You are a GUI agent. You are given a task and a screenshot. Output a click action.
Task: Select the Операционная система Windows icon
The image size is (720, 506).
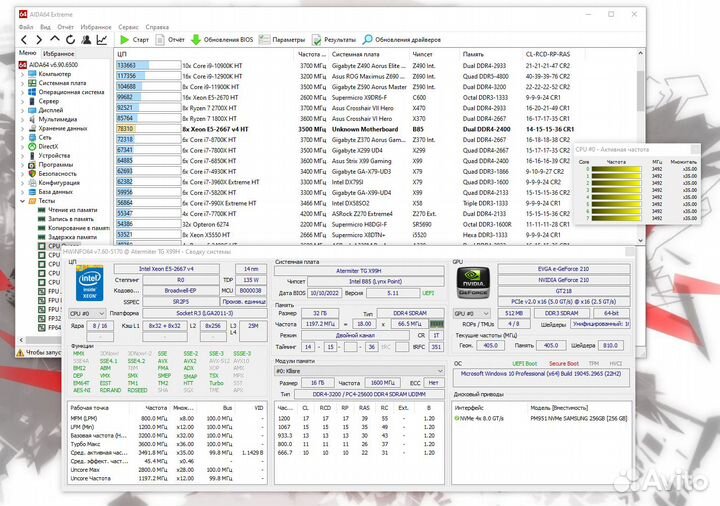click(32, 92)
